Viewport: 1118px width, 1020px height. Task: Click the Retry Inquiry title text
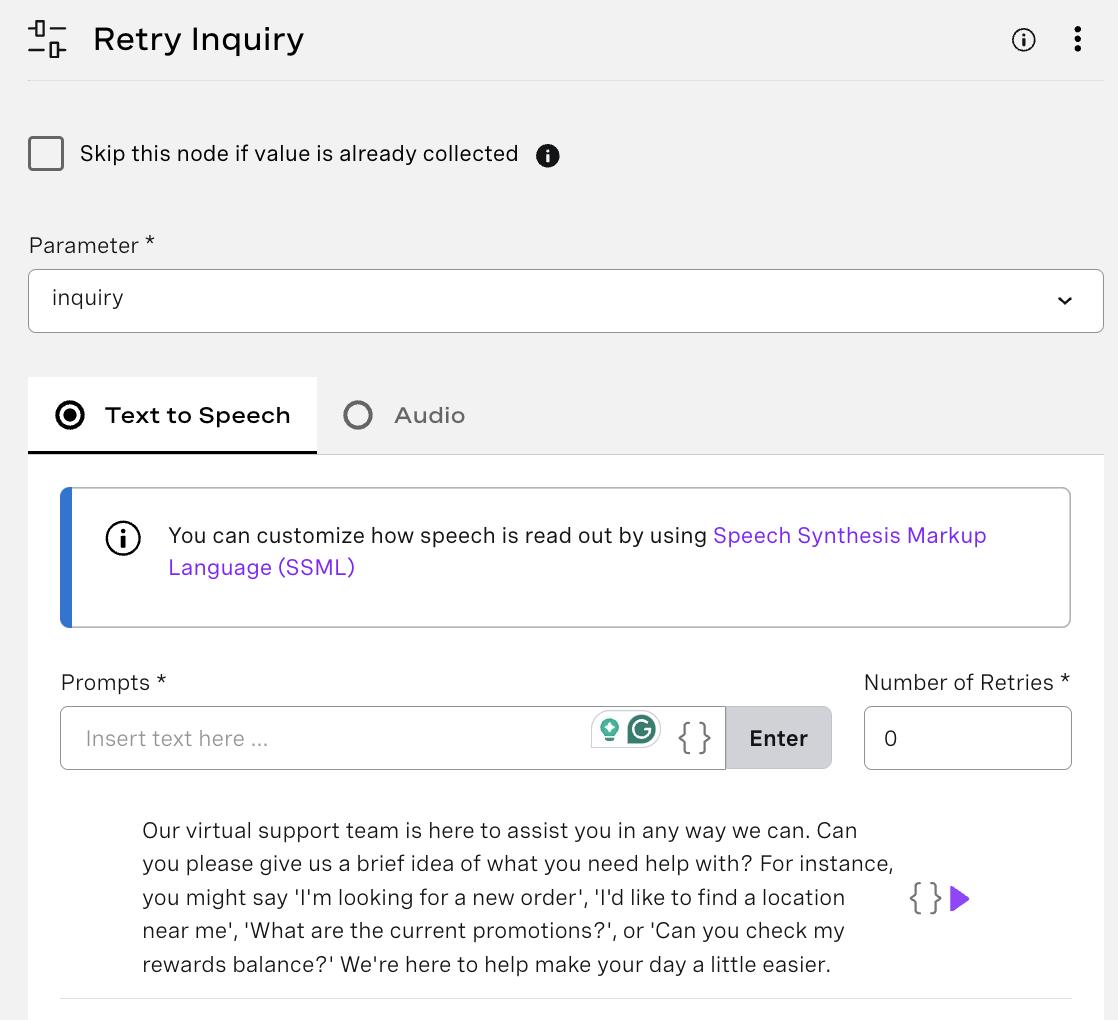coord(198,40)
